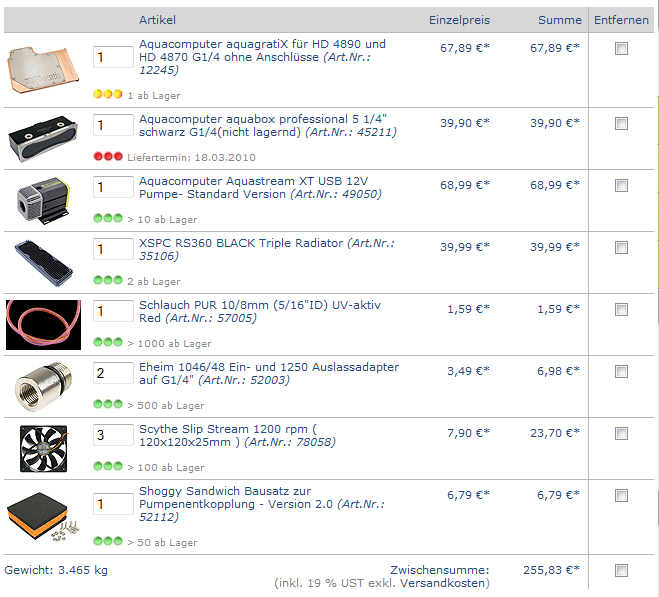Click the aquabox professional reservoir image
The height and width of the screenshot is (597, 659).
(x=43, y=139)
